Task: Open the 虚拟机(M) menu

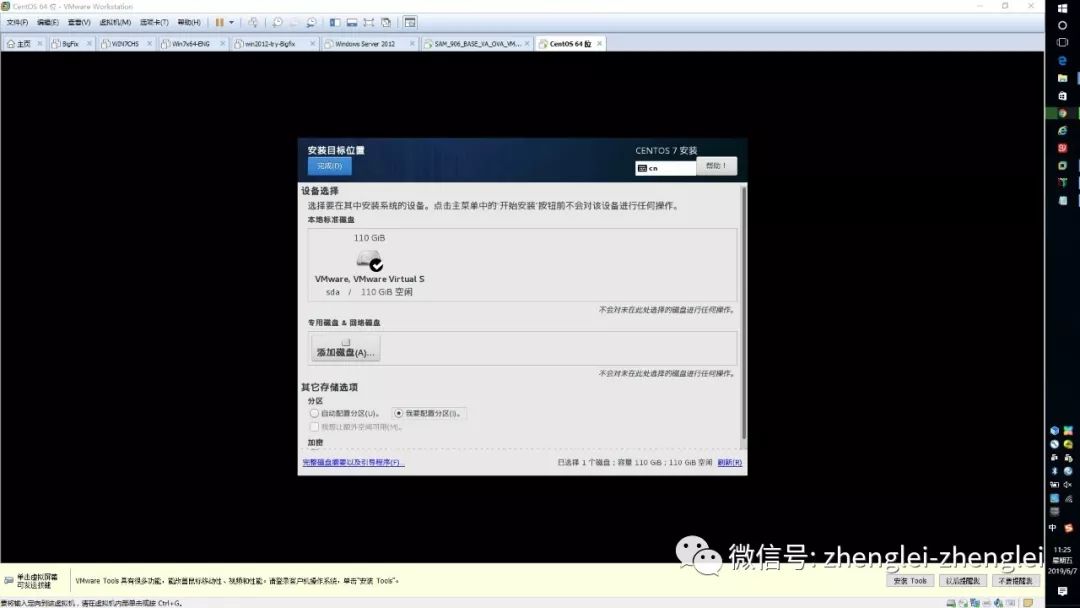Action: (115, 23)
